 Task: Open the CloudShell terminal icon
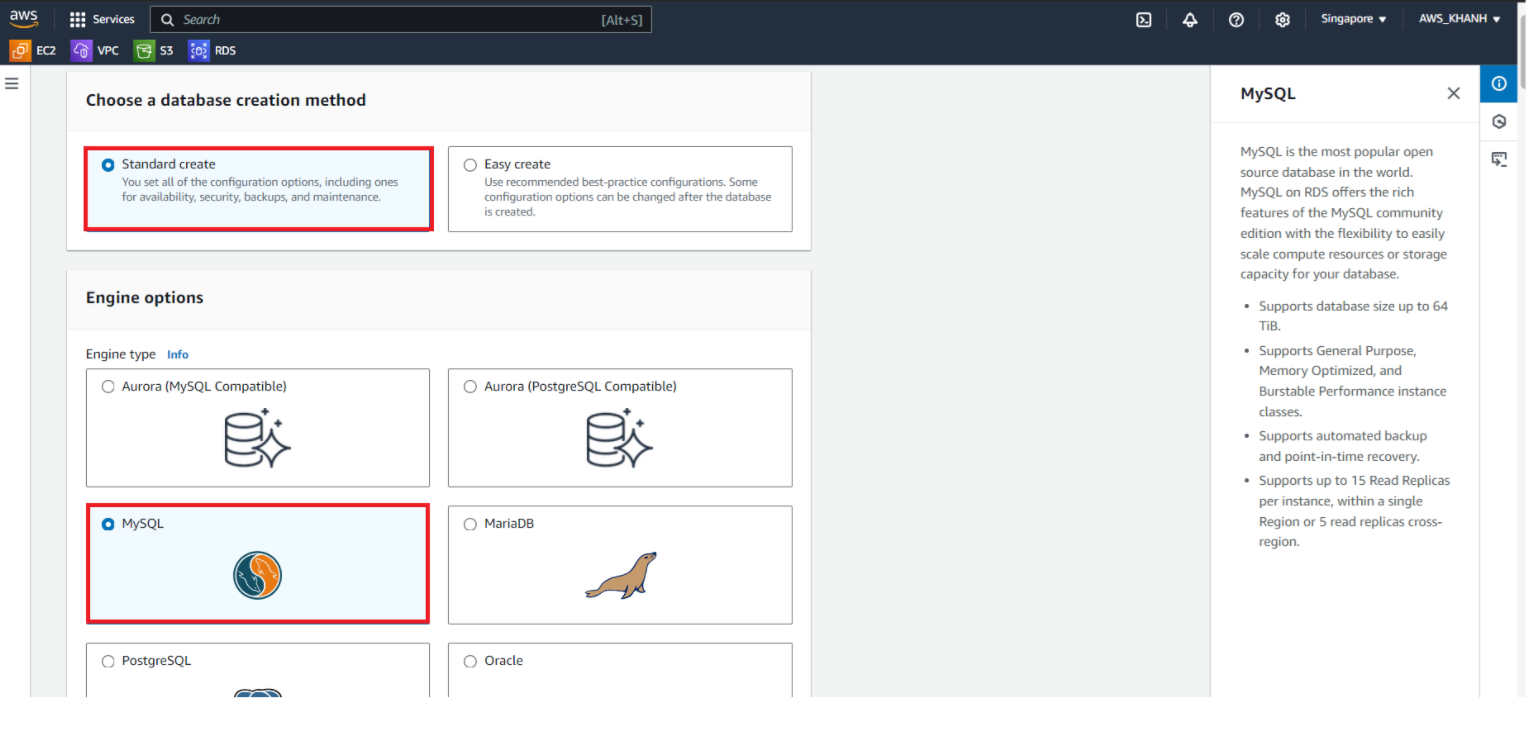point(1144,19)
